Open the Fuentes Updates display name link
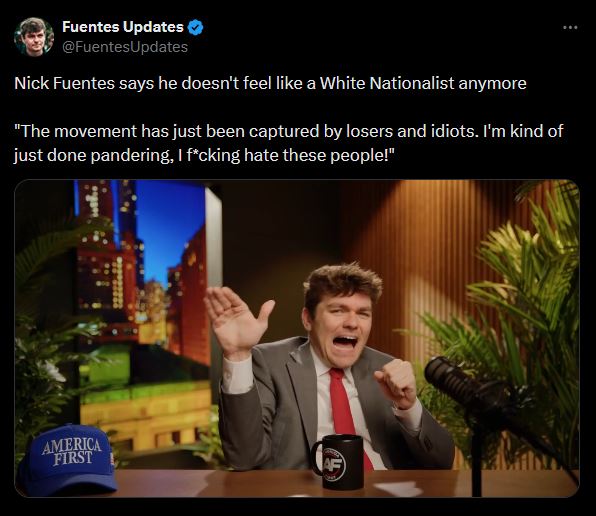Image resolution: width=596 pixels, height=516 pixels. click(123, 27)
